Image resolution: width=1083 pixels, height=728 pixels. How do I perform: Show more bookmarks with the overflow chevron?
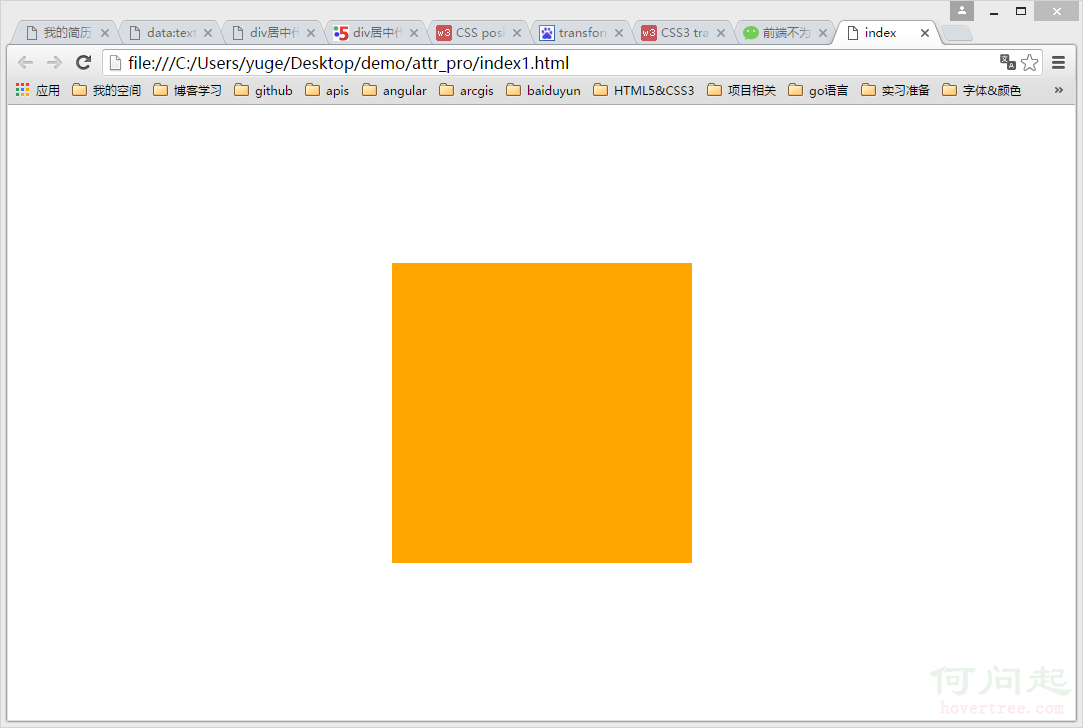[x=1059, y=90]
